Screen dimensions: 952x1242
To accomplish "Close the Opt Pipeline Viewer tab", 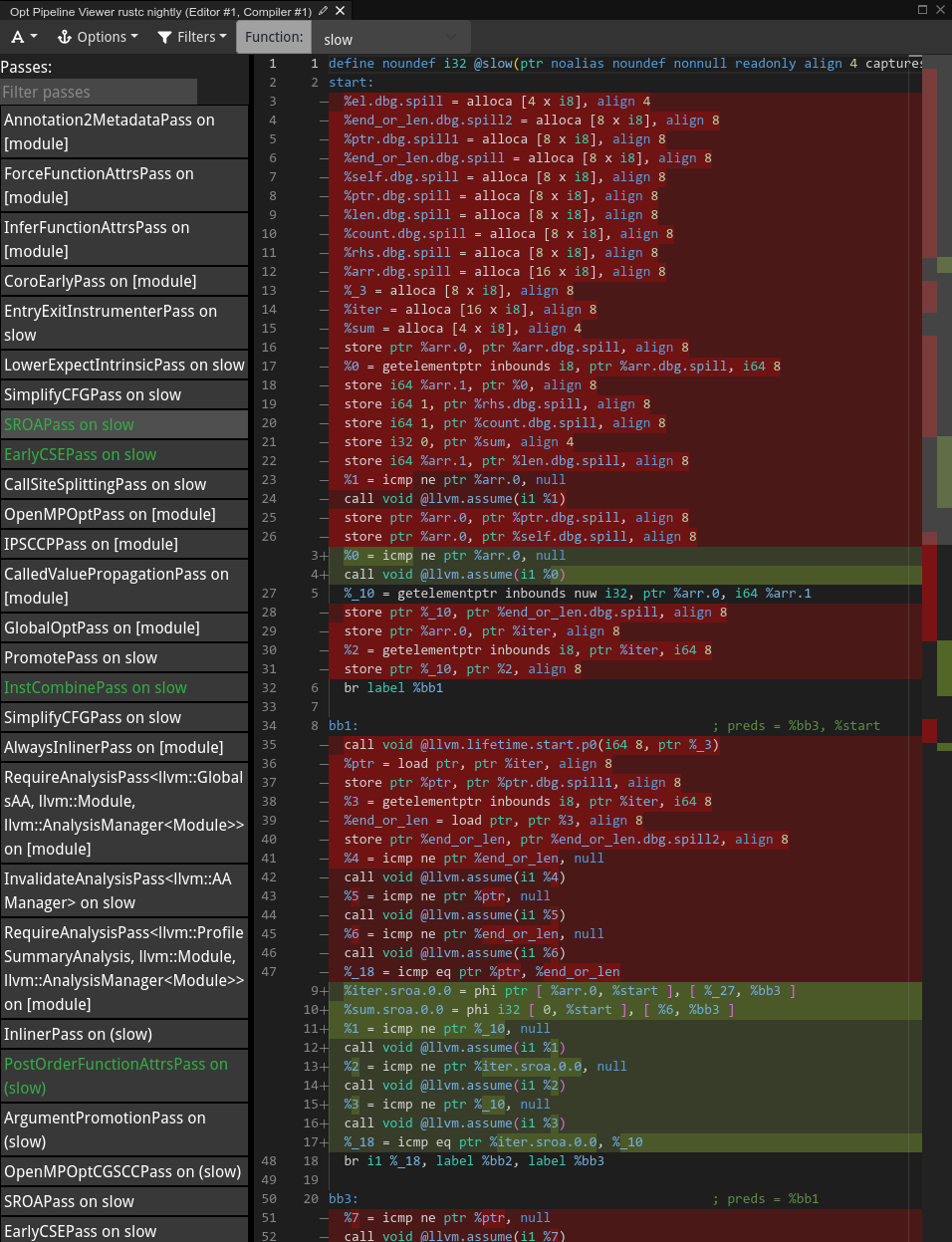I will pyautogui.click(x=341, y=11).
